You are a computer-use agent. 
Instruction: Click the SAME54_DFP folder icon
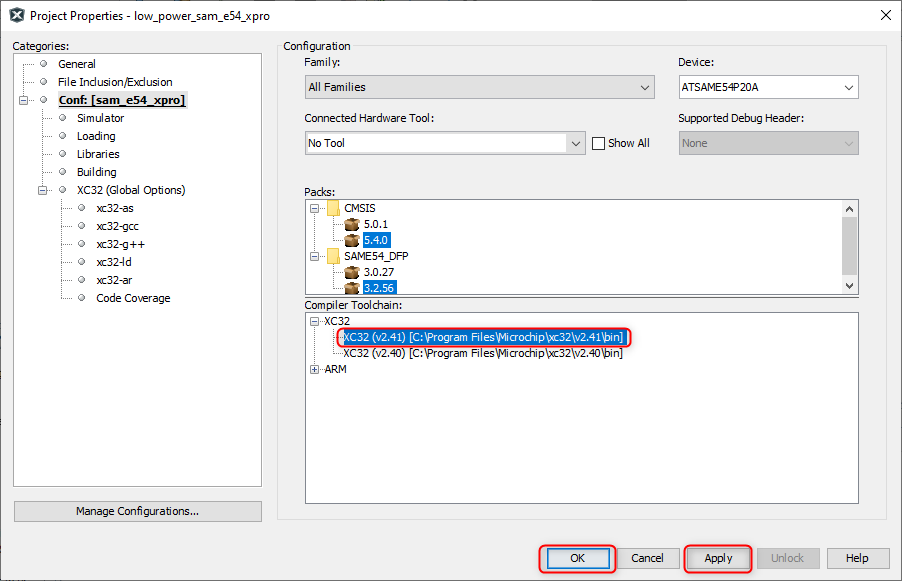333,255
